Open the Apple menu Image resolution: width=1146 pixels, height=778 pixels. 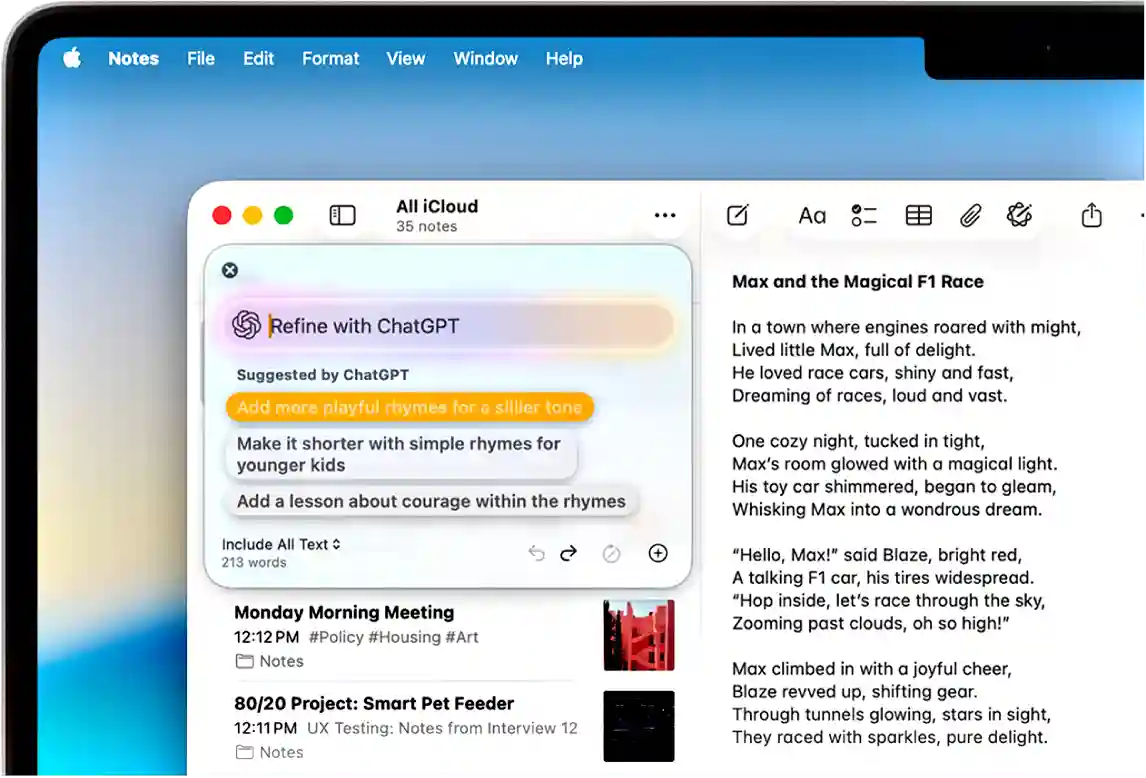pos(72,58)
